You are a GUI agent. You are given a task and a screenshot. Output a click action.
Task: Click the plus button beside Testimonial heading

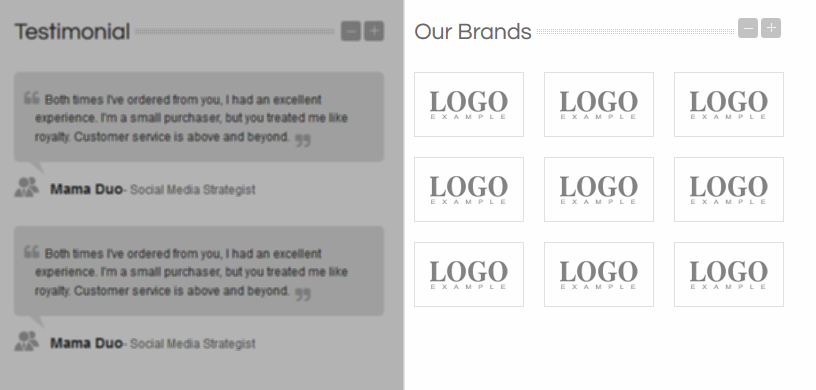(374, 31)
